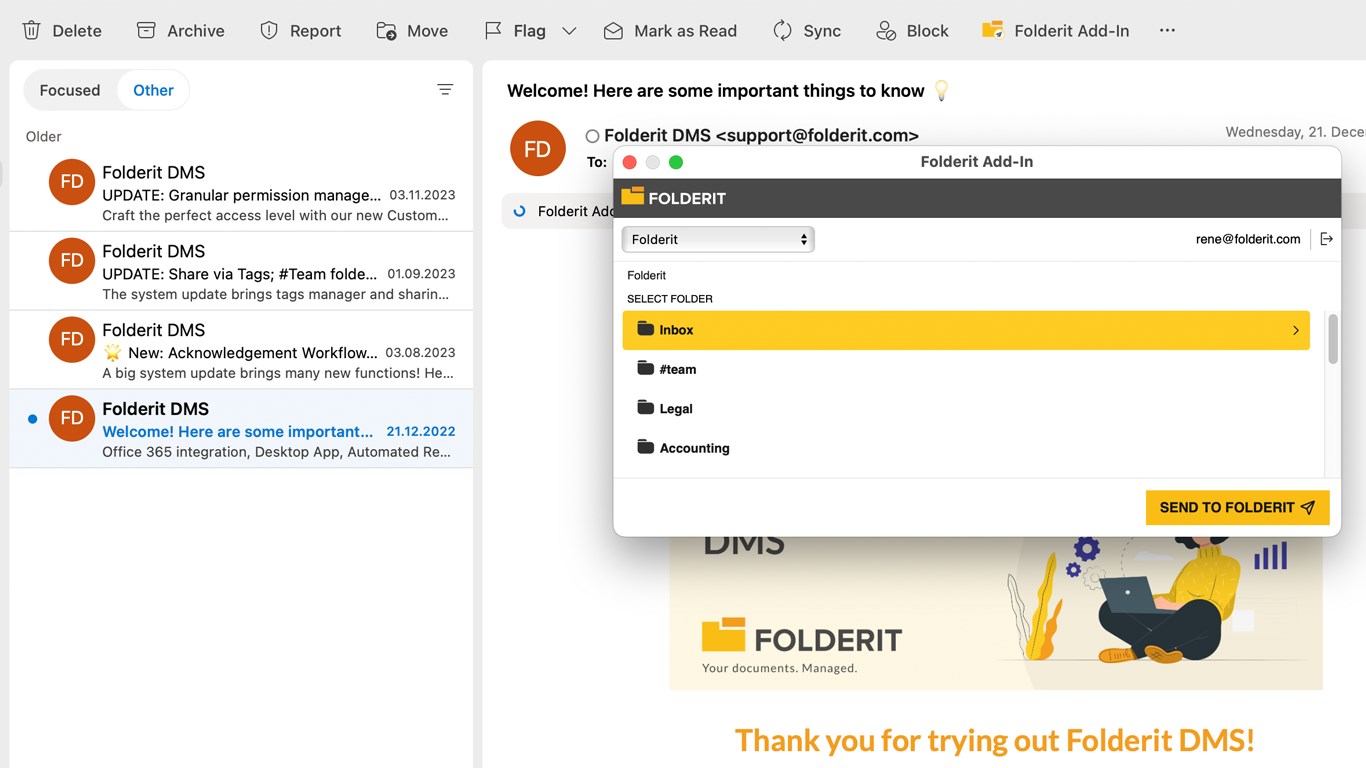Click the FD avatar of the 03.11.2023 email
This screenshot has height=768, width=1366.
(72, 182)
